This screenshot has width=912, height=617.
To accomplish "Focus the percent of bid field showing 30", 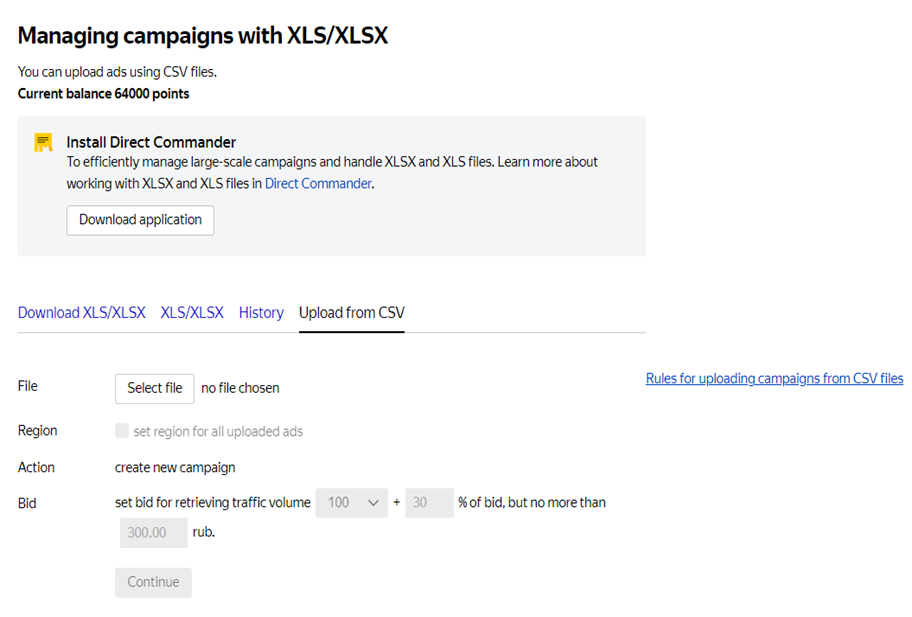I will pos(430,503).
